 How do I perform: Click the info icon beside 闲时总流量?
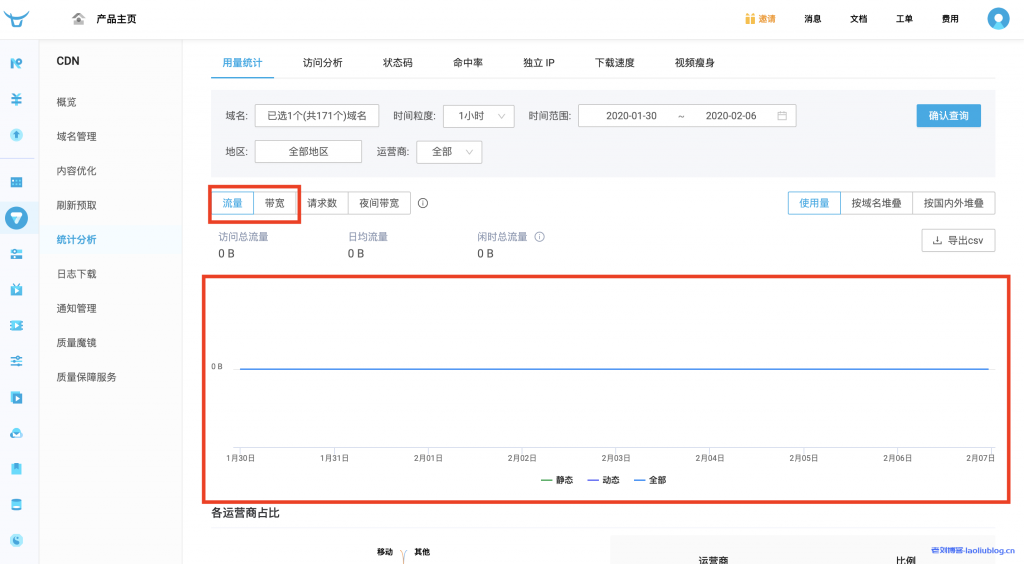[x=540, y=237]
